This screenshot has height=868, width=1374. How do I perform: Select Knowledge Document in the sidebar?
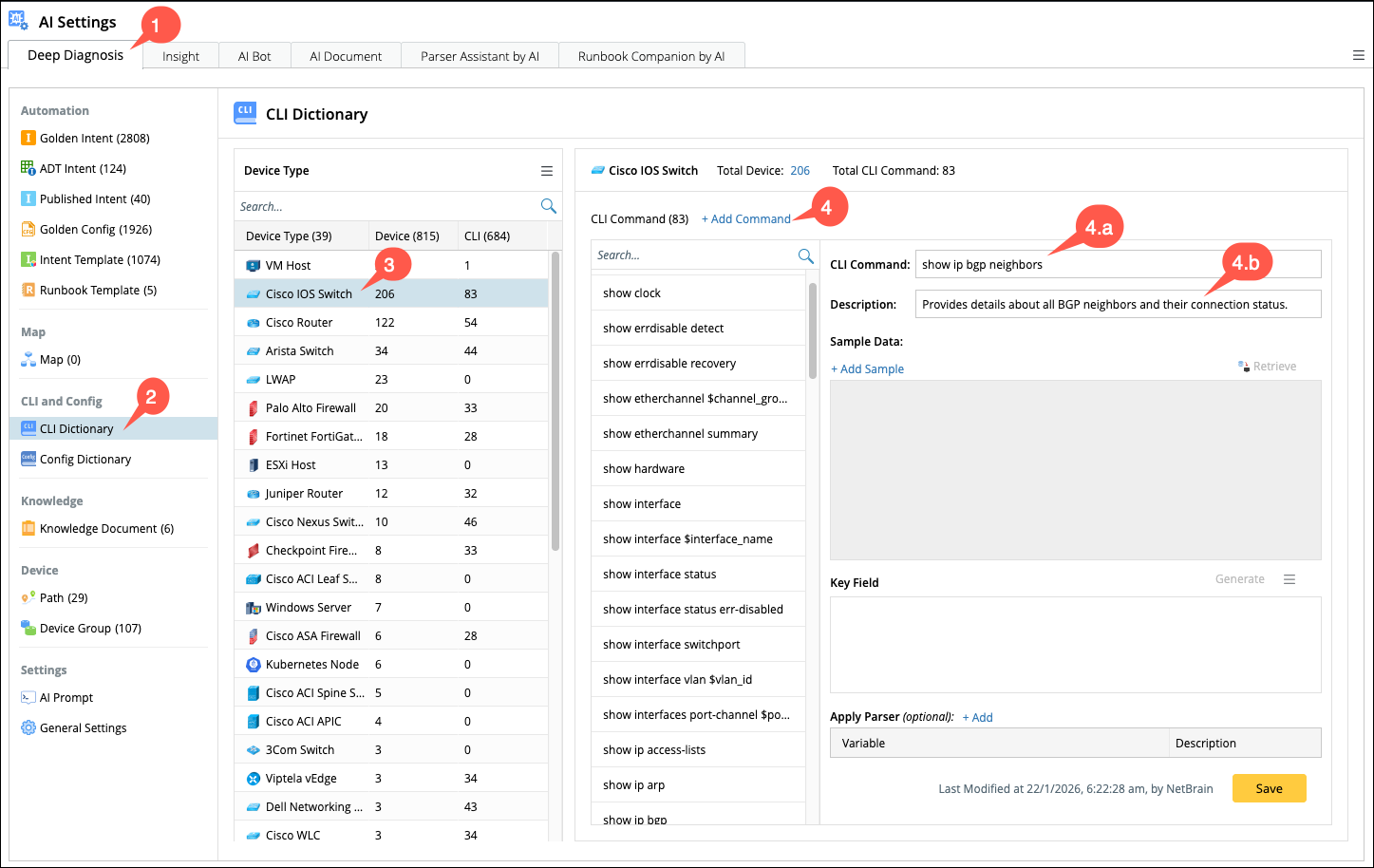tap(106, 529)
